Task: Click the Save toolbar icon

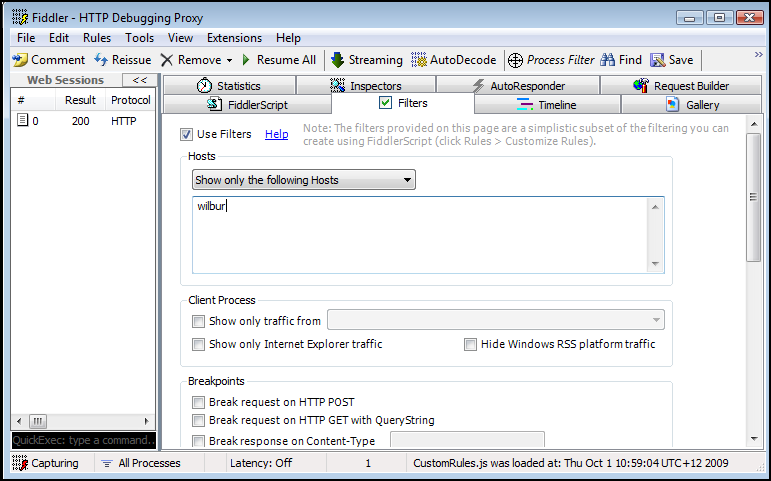Action: click(657, 60)
